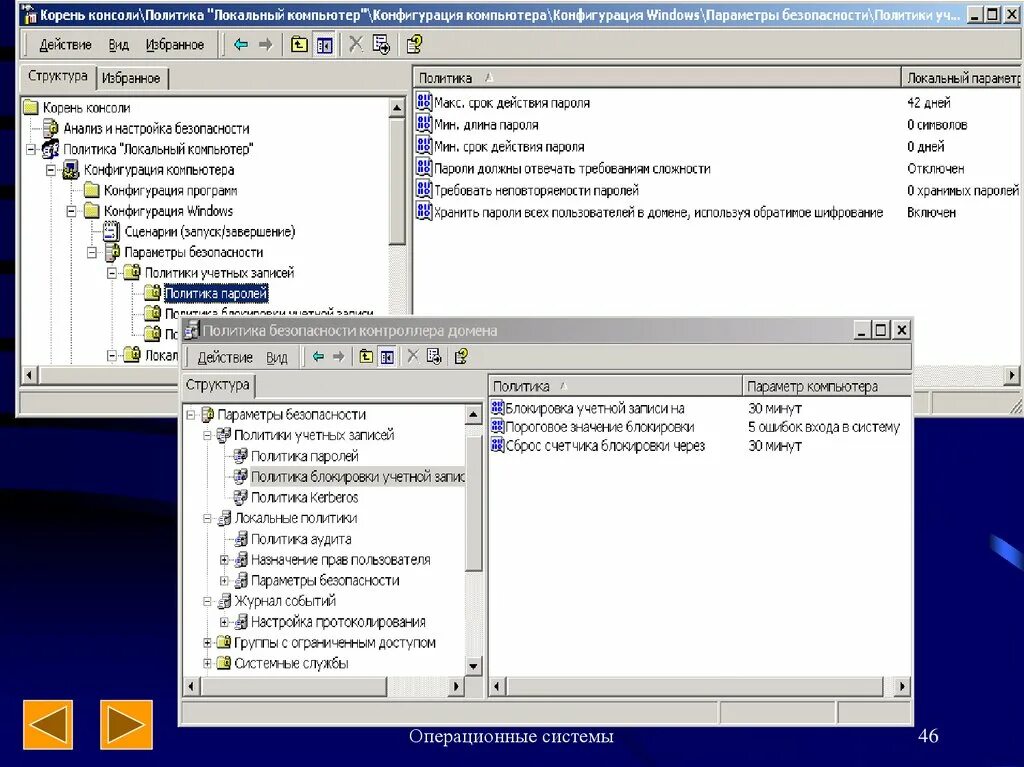Viewport: 1024px width, 767px height.
Task: Click Forward arrow in Console Root toolbar
Action: point(265,44)
